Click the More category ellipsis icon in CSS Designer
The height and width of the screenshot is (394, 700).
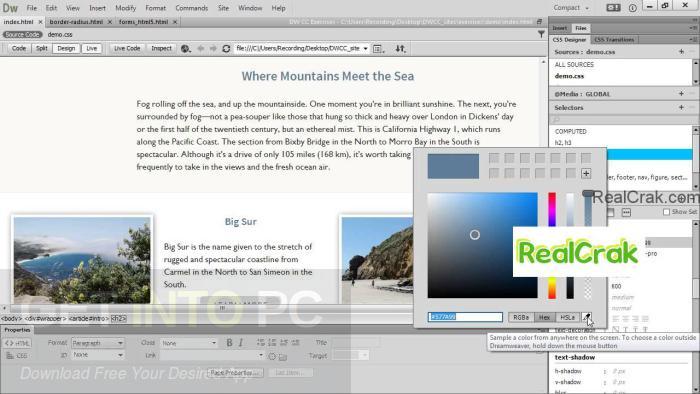[626, 212]
